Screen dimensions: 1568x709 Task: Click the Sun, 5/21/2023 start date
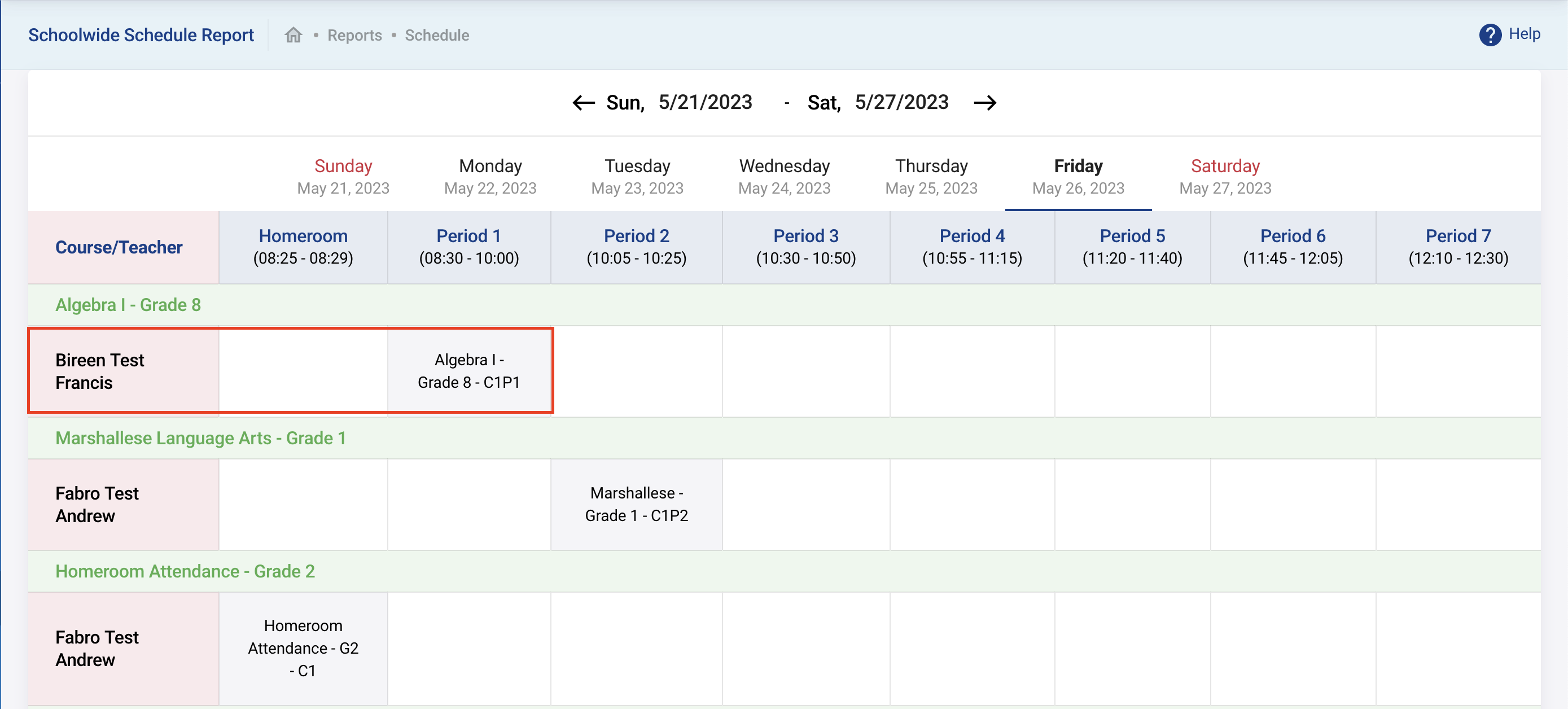point(678,102)
